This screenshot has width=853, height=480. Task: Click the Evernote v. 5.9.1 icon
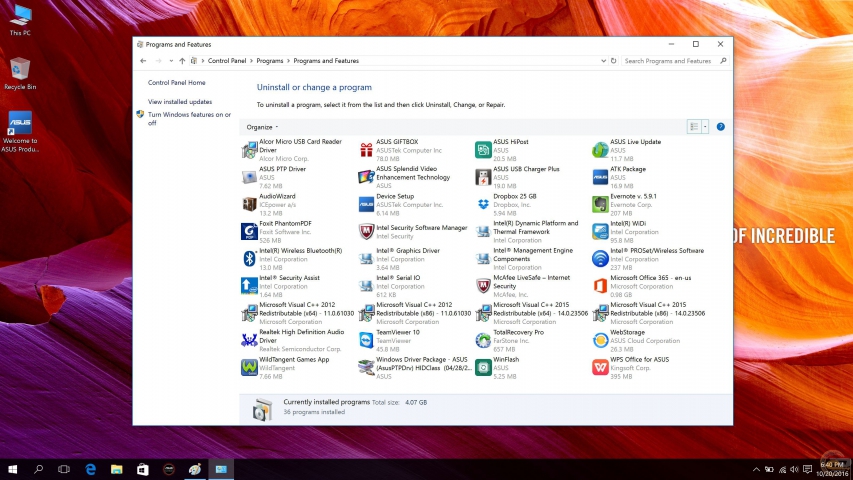(x=600, y=204)
